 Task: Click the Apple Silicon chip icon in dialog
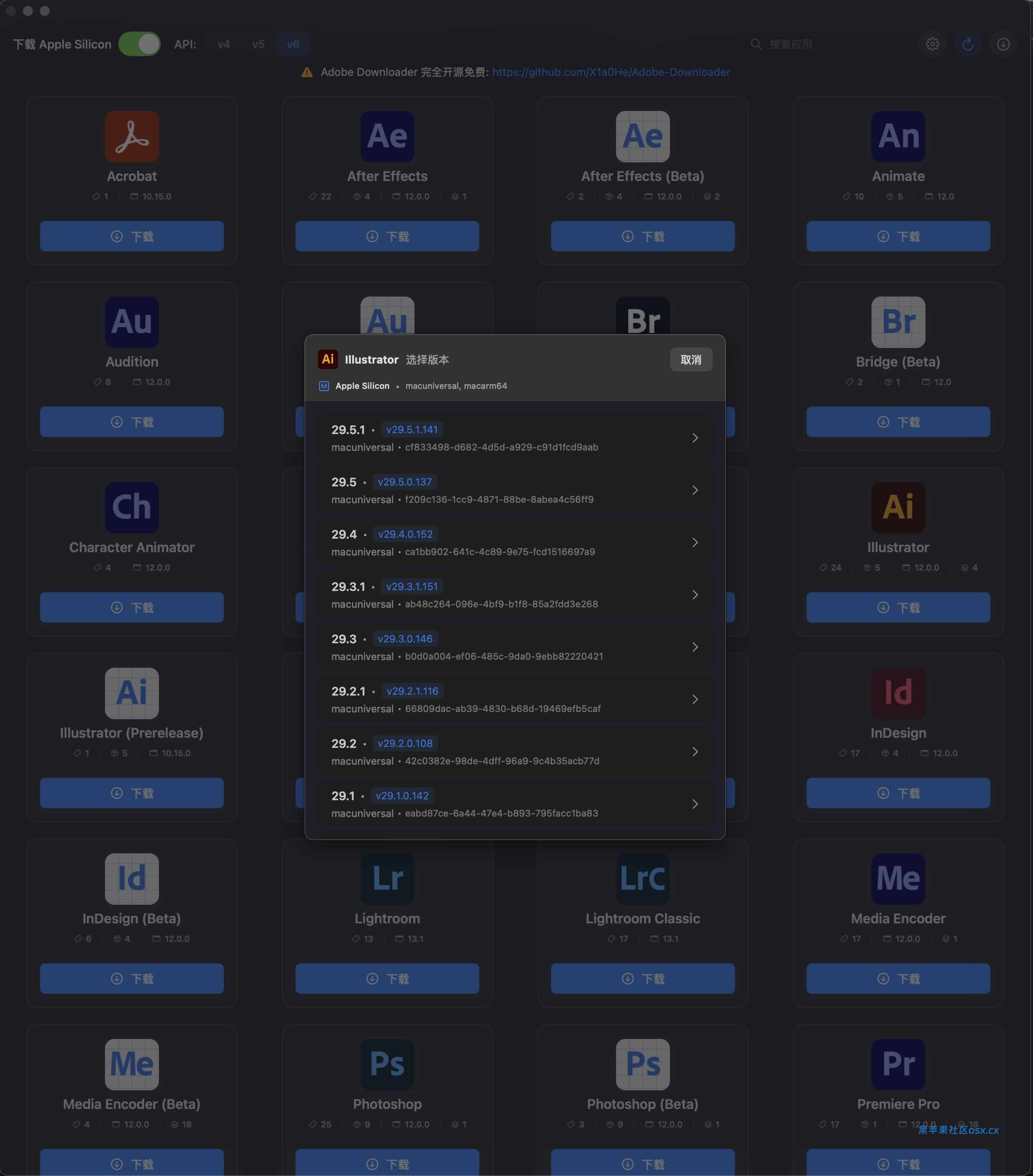click(324, 386)
